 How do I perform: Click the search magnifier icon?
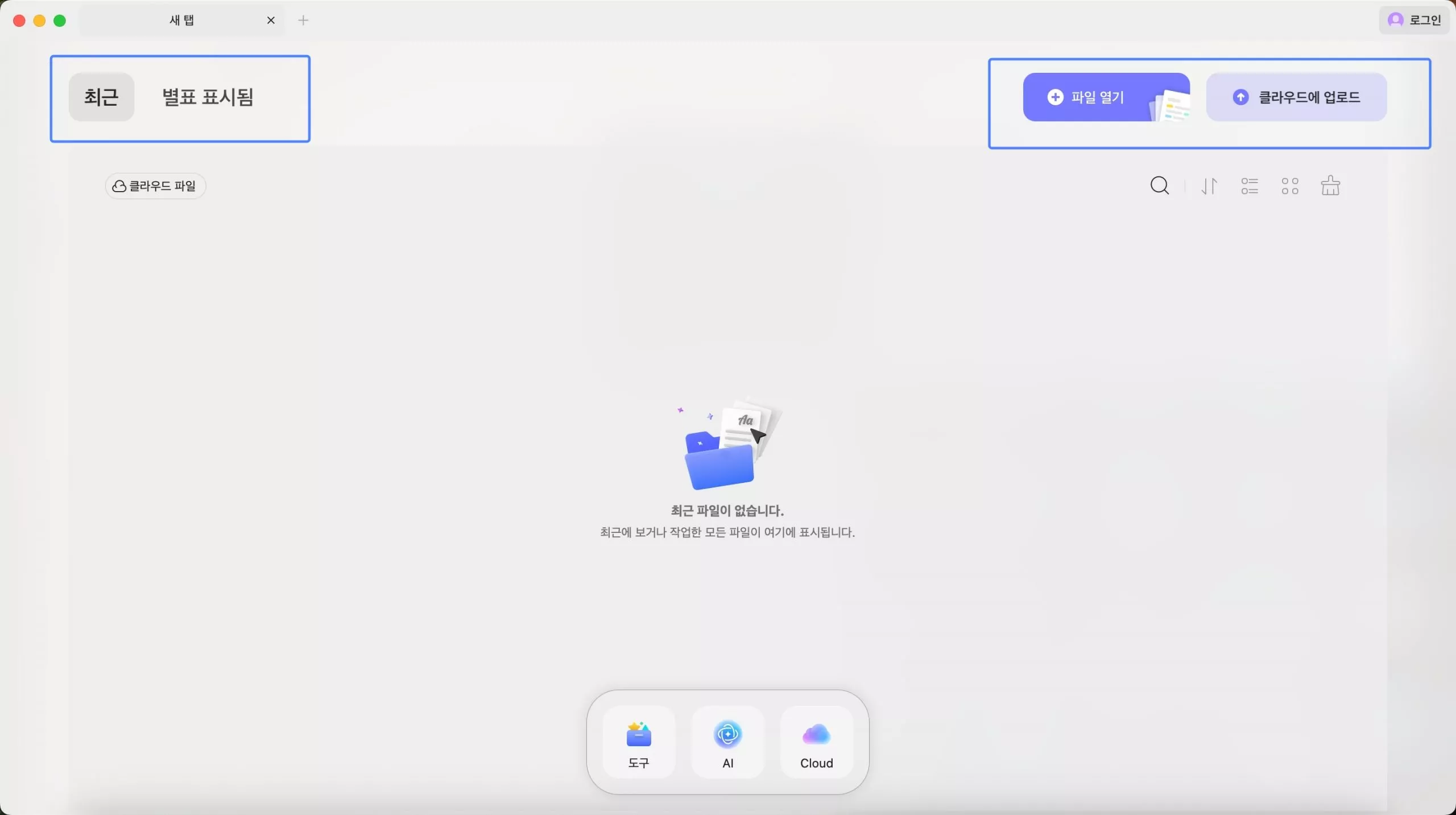(x=1159, y=186)
